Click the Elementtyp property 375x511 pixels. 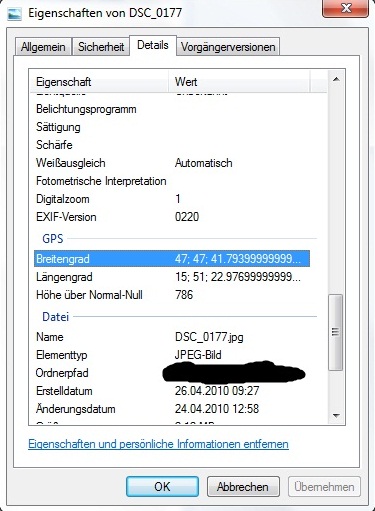(62, 355)
